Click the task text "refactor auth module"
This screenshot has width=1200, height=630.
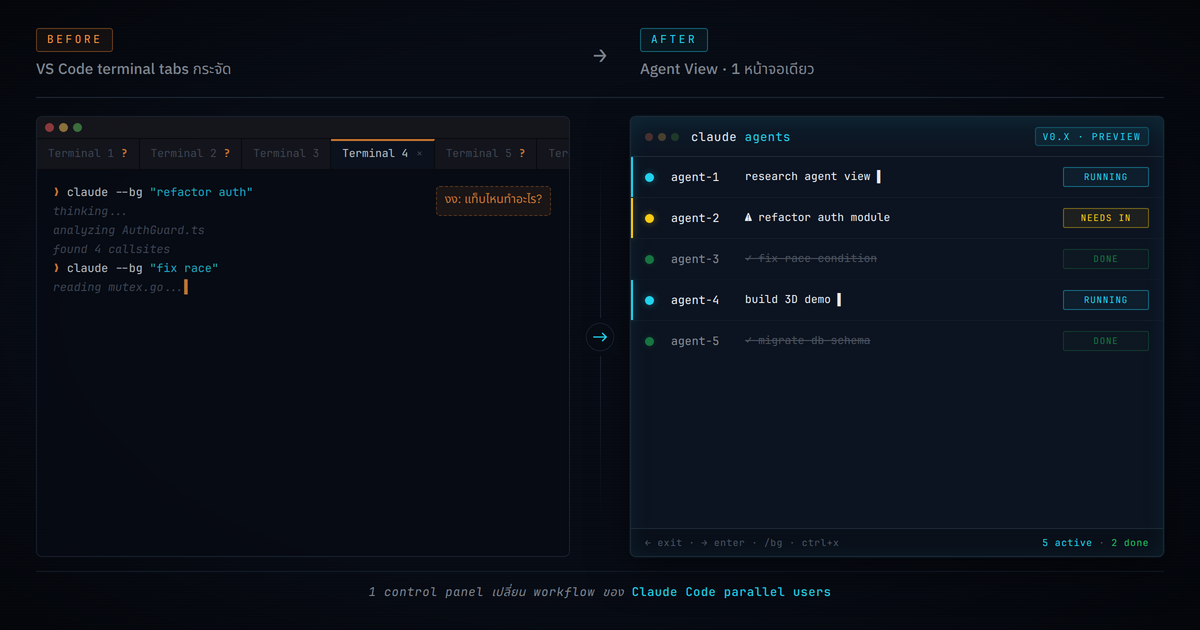(824, 218)
